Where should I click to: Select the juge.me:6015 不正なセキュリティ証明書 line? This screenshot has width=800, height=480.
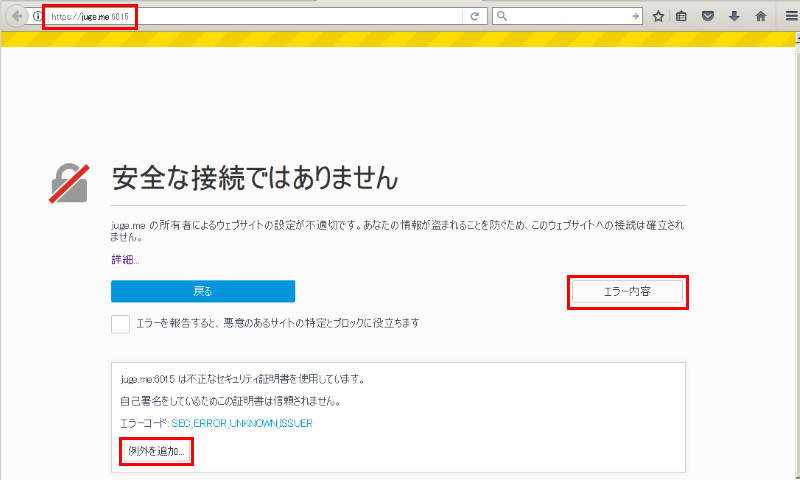tap(243, 379)
